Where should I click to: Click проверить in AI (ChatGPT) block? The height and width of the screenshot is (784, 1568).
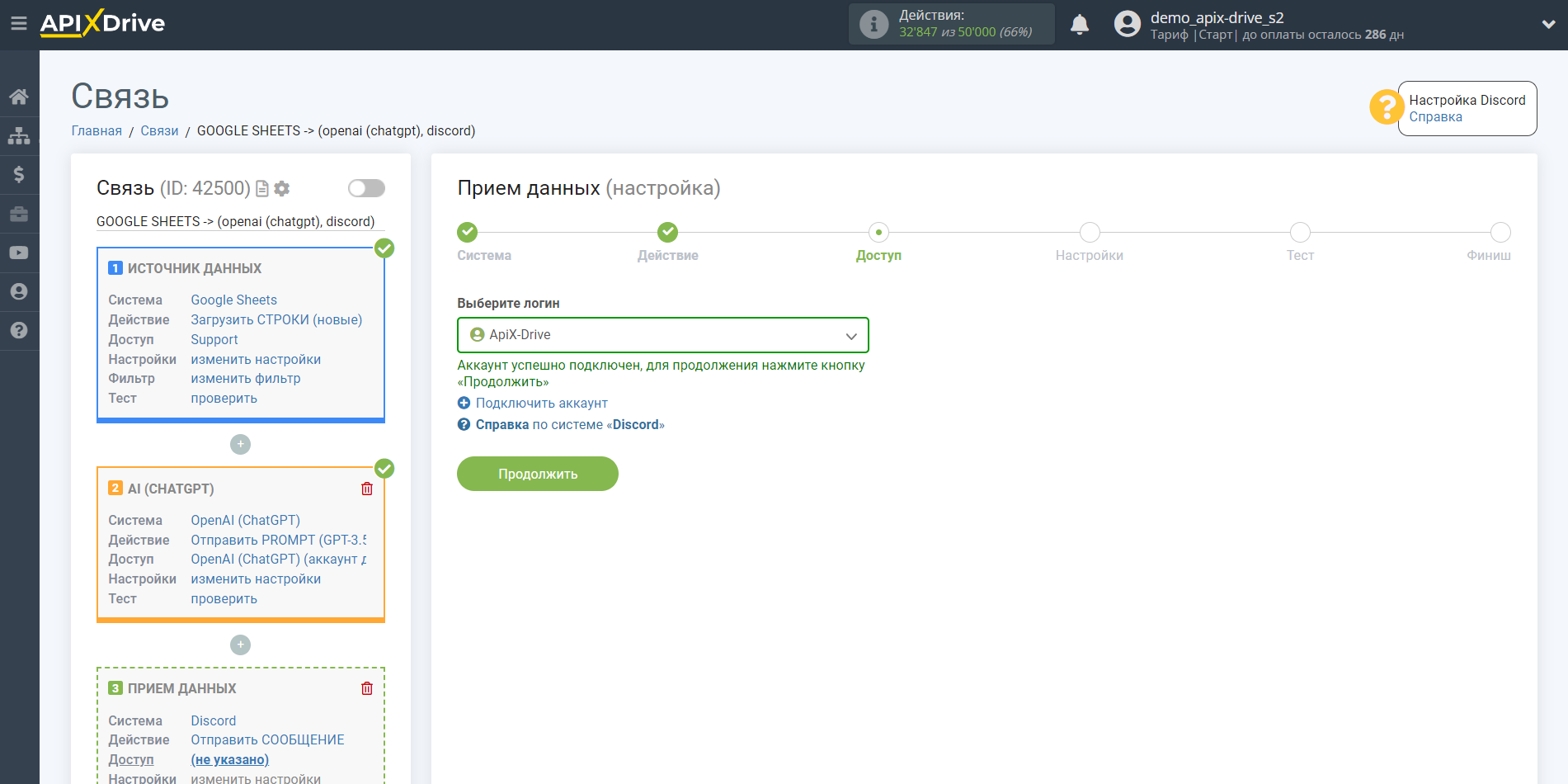[x=224, y=599]
